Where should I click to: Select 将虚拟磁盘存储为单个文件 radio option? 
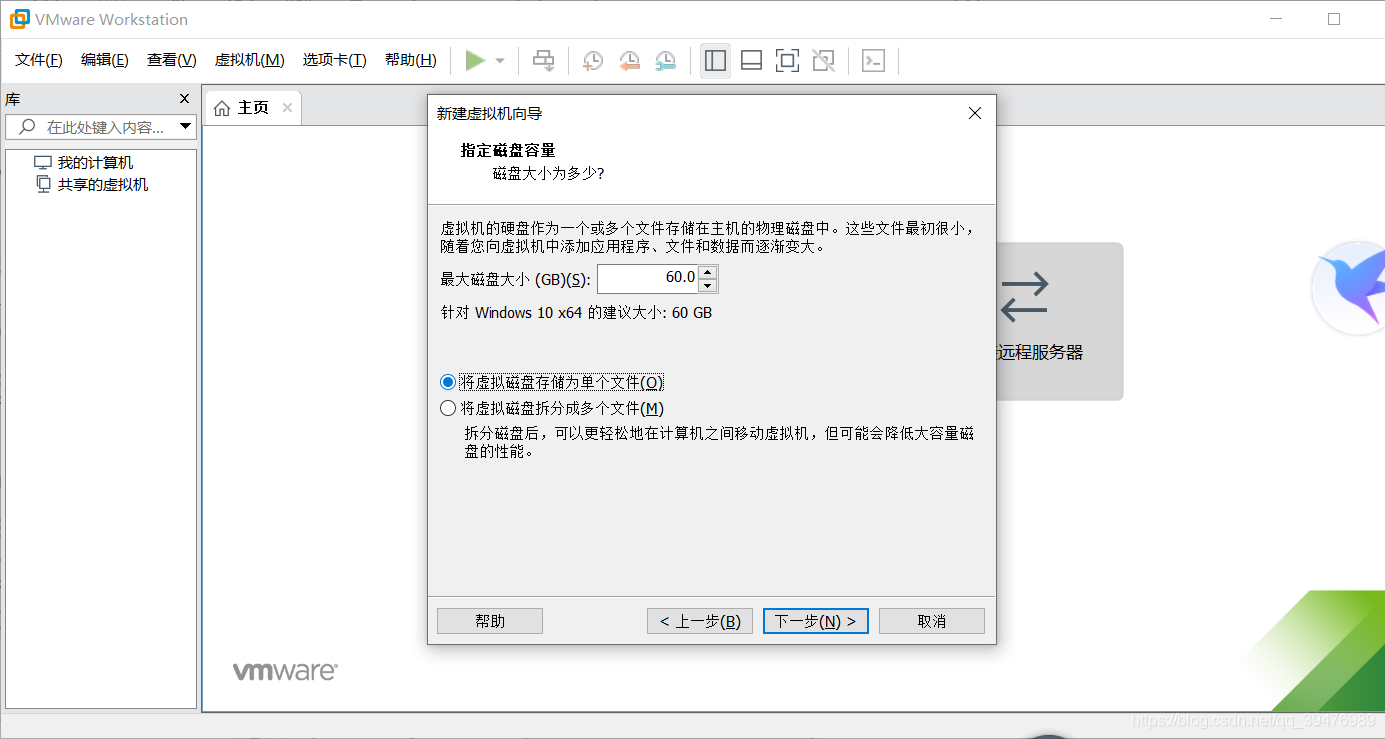(551, 382)
